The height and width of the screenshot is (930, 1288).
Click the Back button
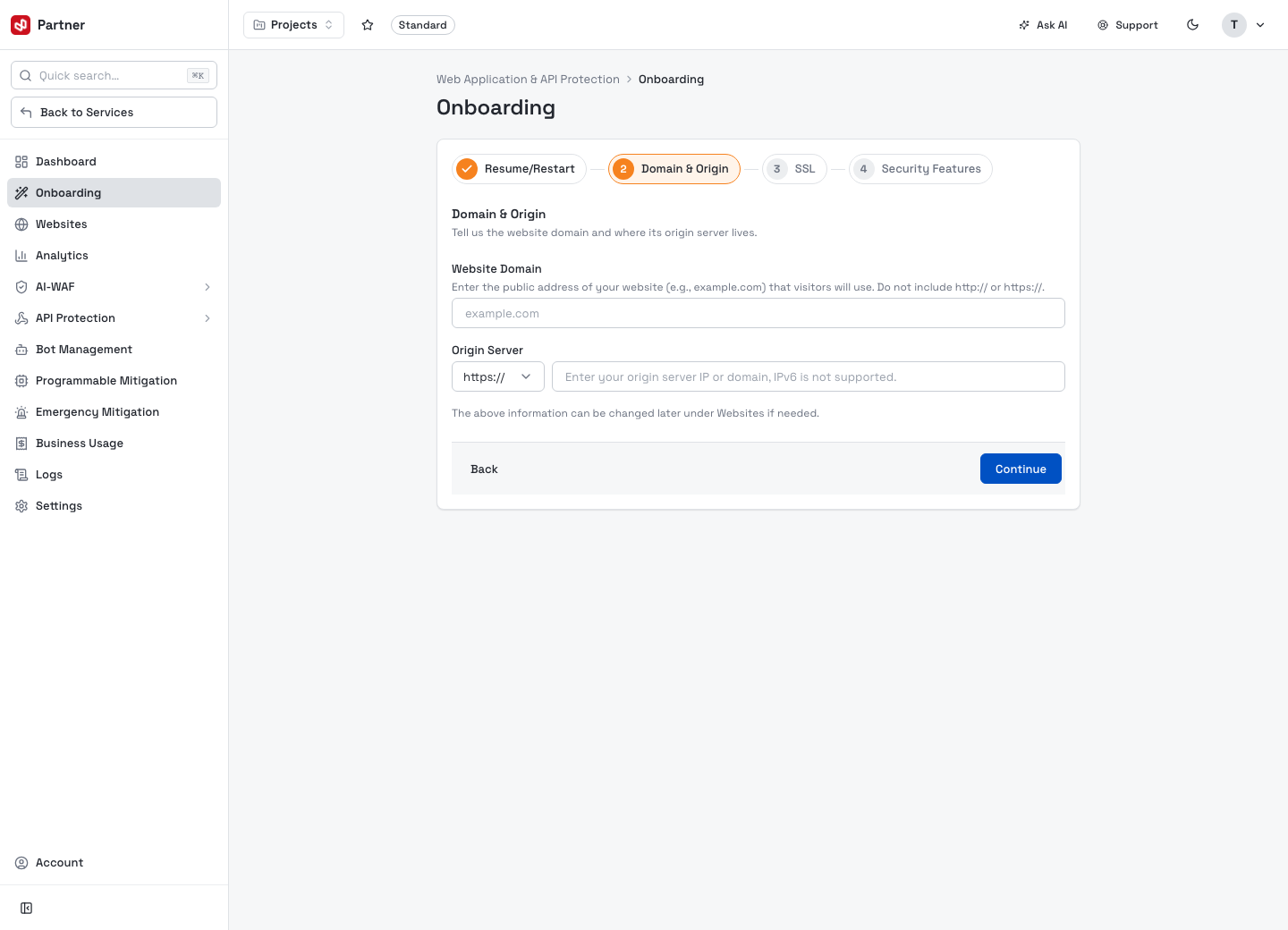[484, 469]
